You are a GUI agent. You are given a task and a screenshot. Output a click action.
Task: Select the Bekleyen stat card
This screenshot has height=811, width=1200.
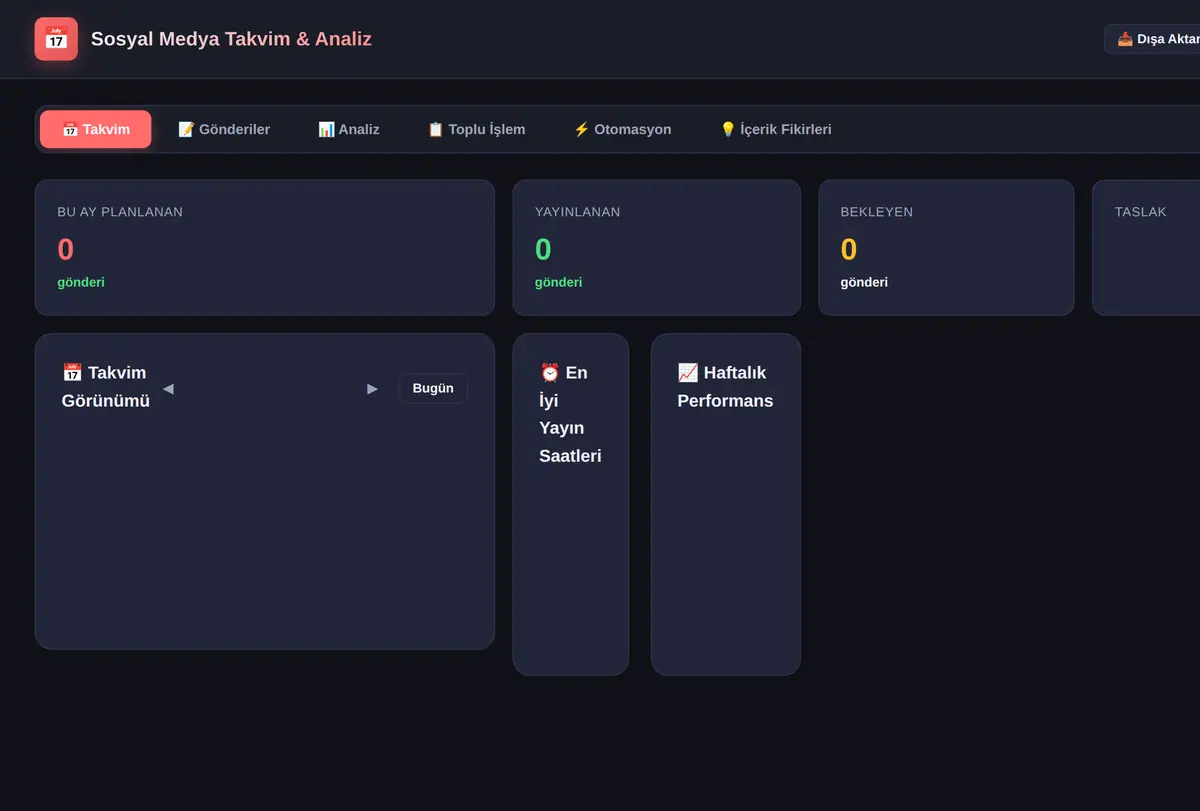[x=946, y=248]
